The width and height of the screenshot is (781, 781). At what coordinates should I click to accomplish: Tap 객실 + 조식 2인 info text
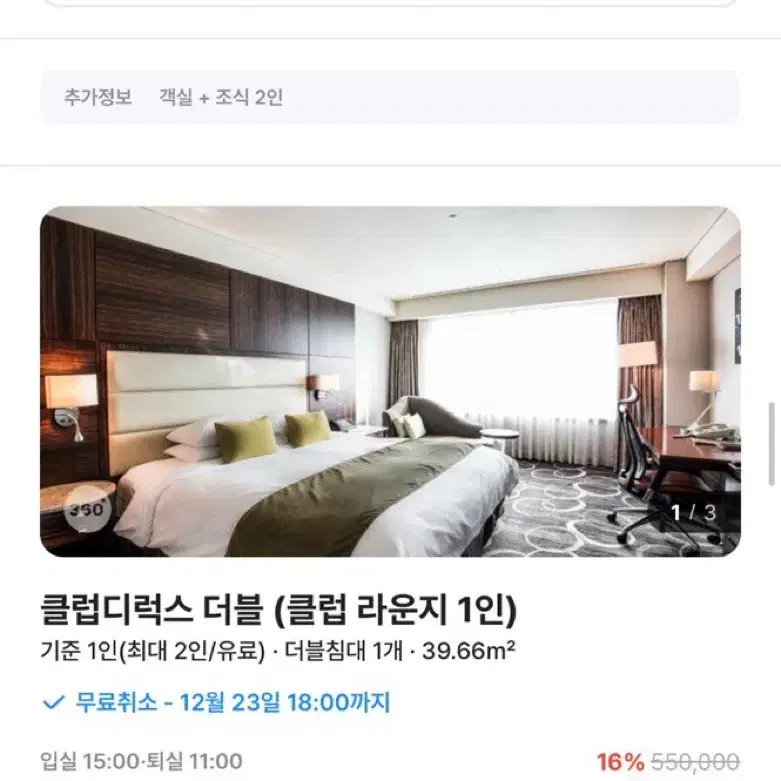pyautogui.click(x=221, y=97)
